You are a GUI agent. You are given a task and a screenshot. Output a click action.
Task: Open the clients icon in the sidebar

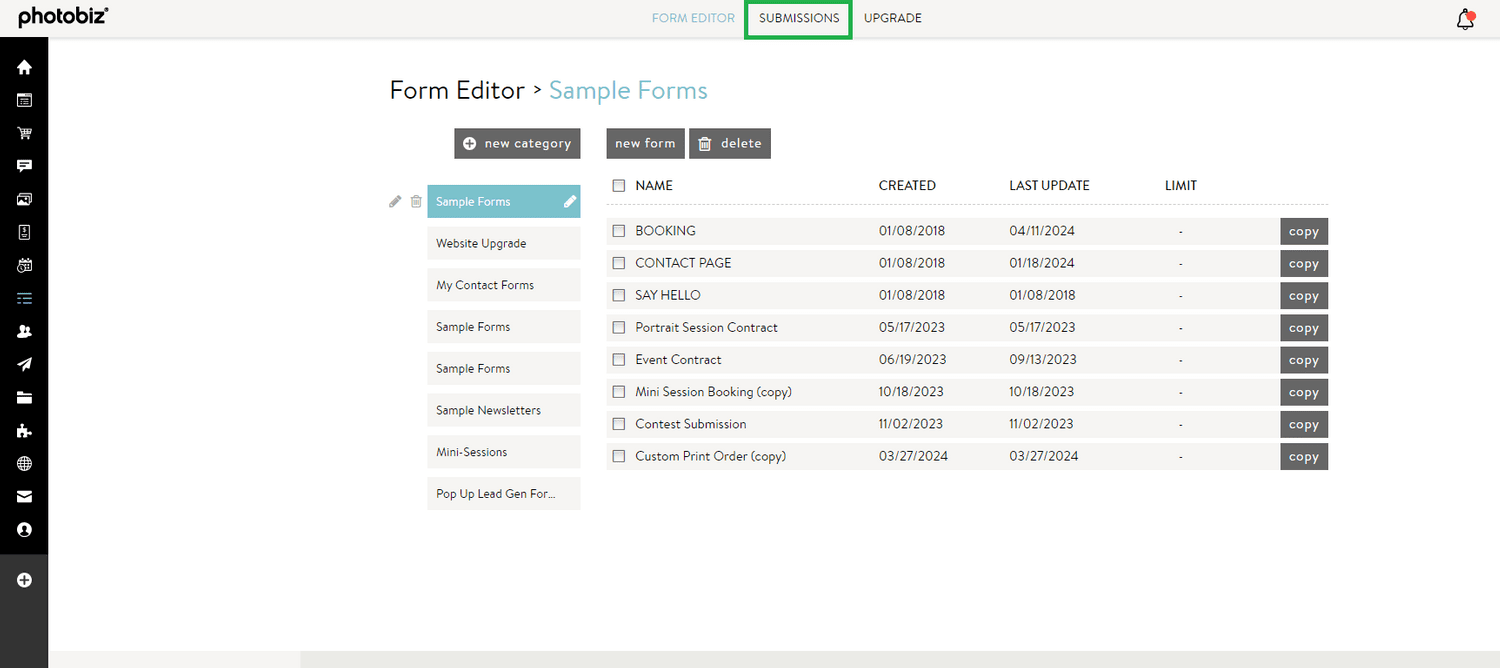[23, 331]
